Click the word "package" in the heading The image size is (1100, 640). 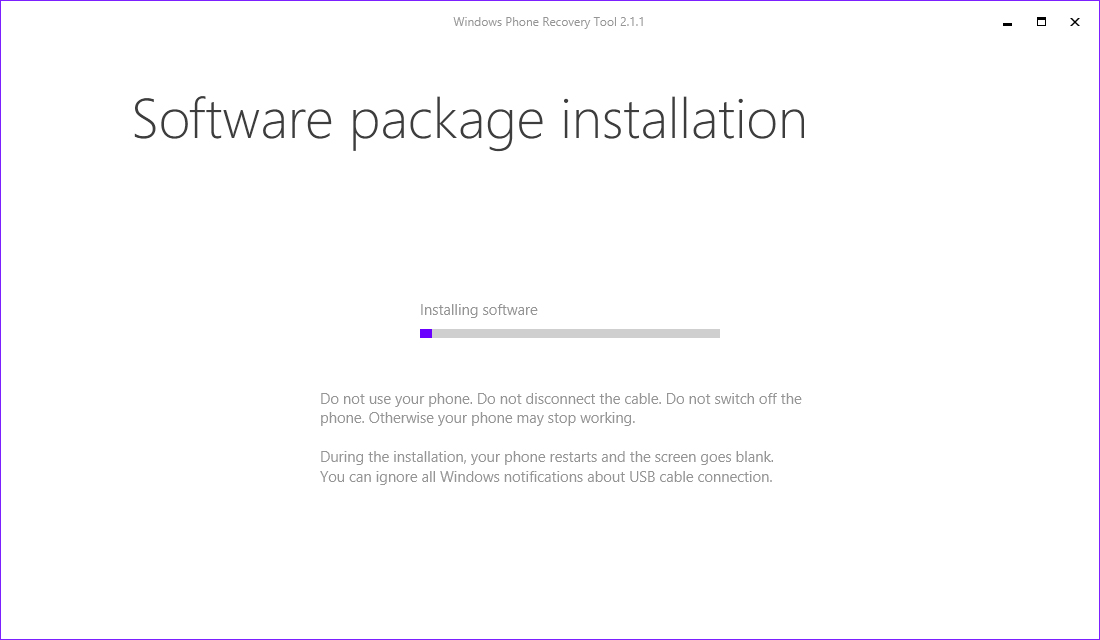tap(447, 122)
